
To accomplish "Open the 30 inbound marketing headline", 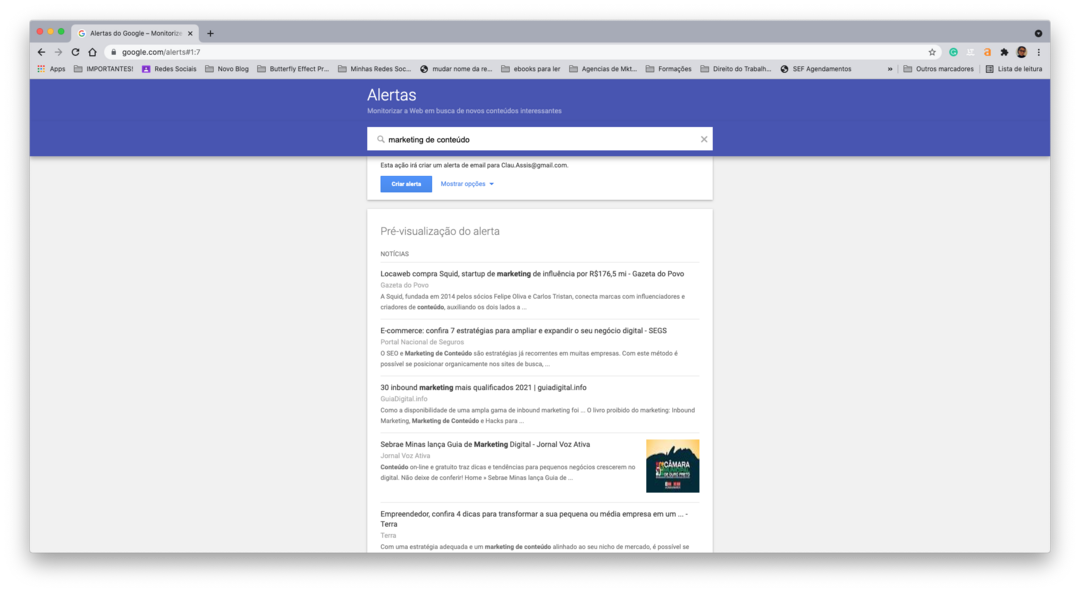I will [483, 387].
